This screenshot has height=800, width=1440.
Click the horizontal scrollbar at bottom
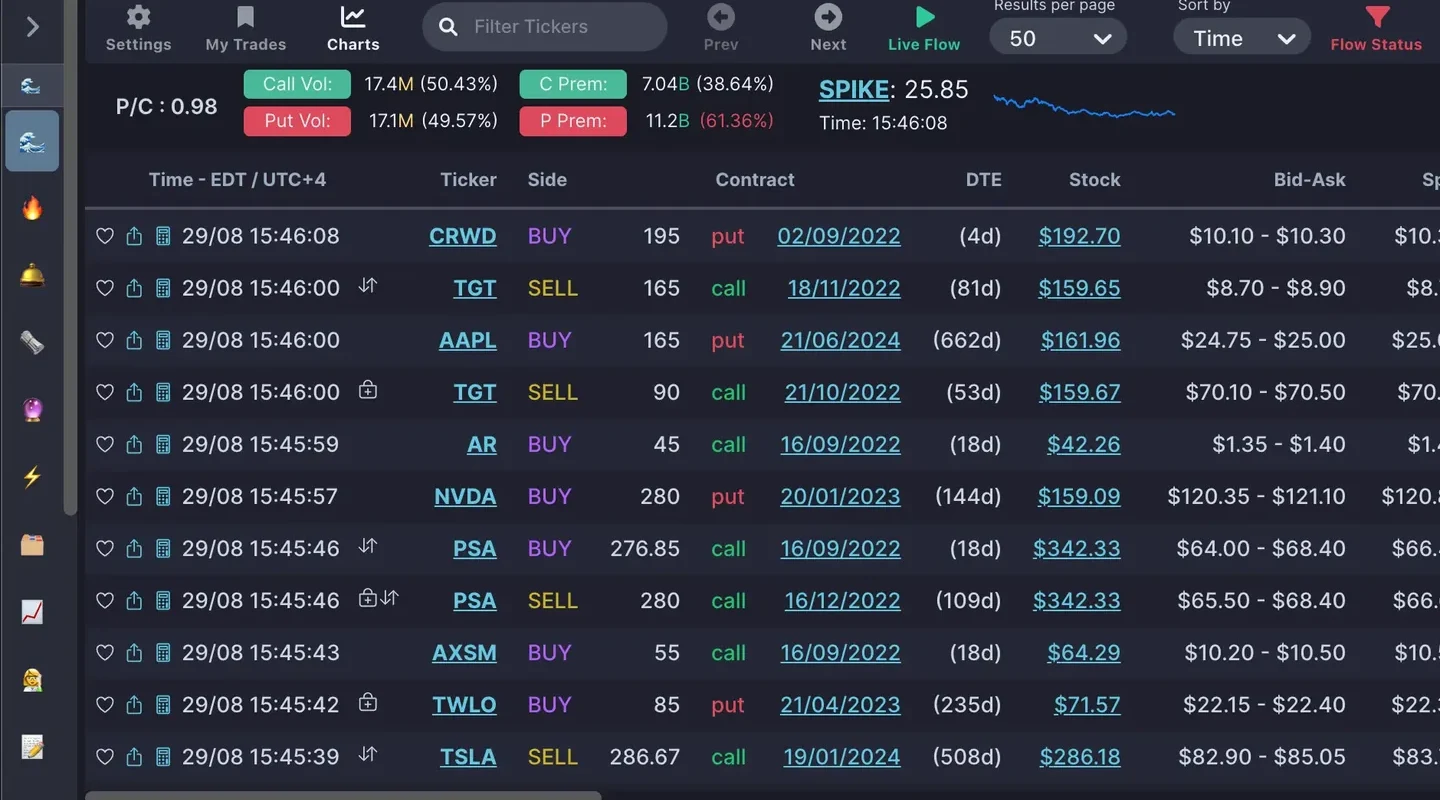343,796
